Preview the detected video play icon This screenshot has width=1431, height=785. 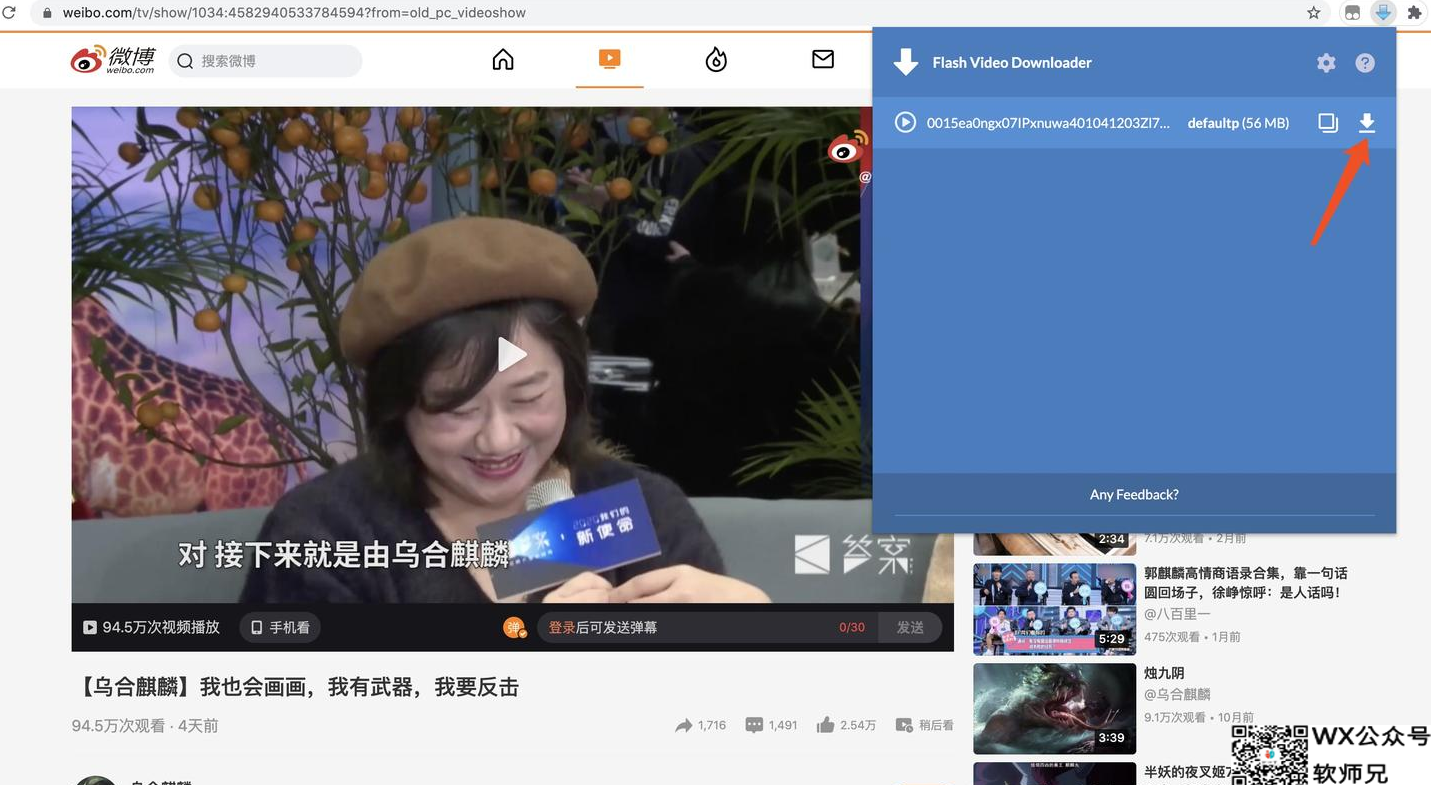pyautogui.click(x=905, y=123)
